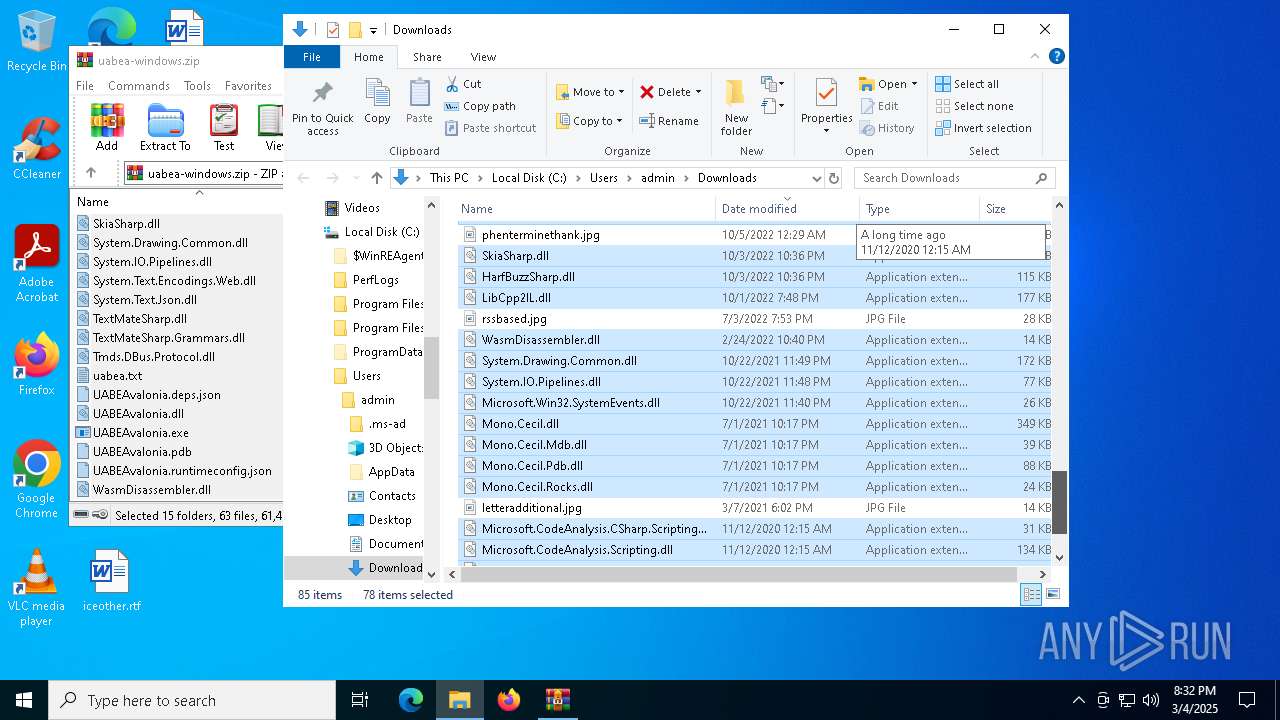Click History in Open group

pos(887,128)
